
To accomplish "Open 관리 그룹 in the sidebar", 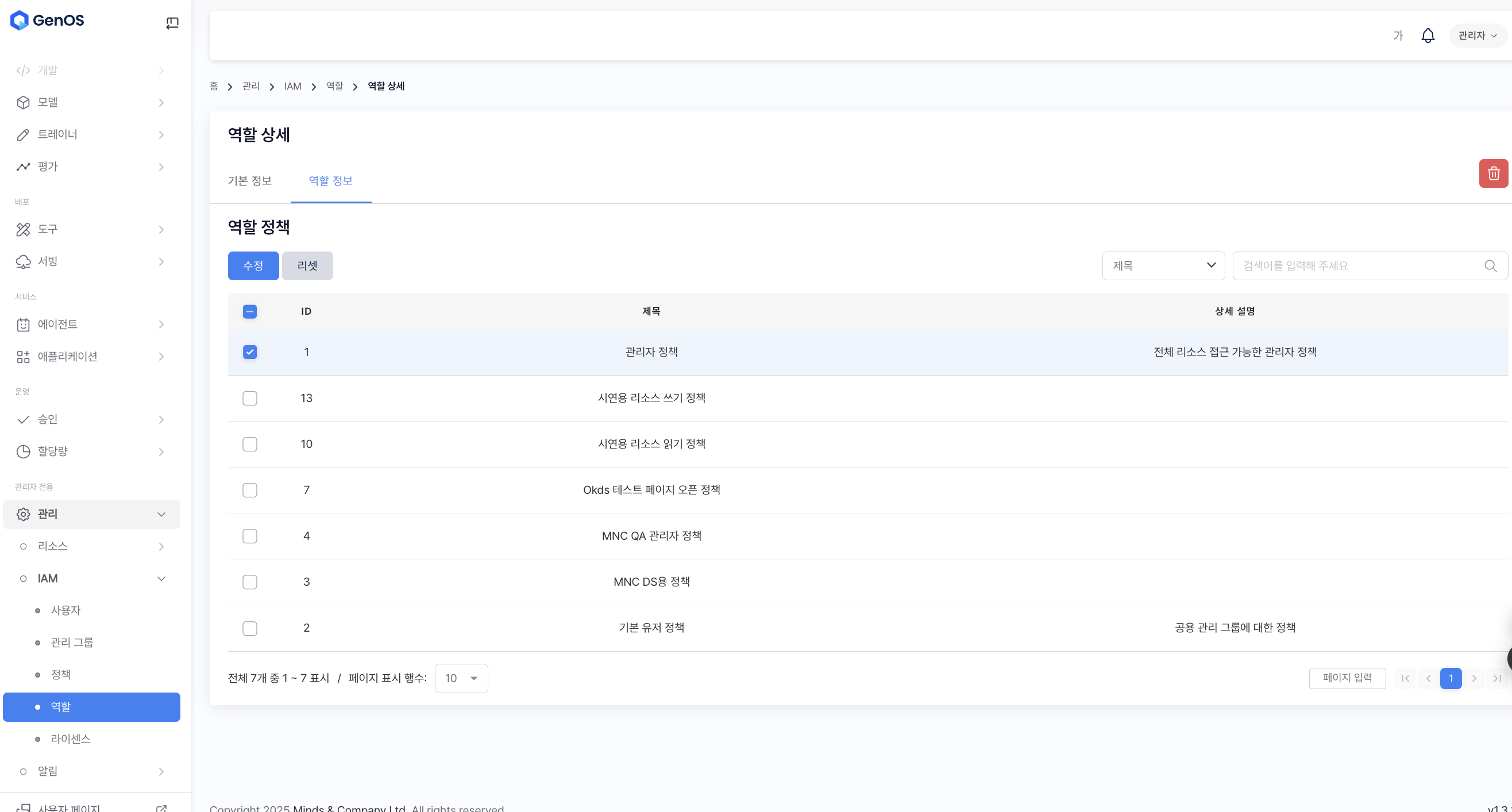I will [72, 643].
